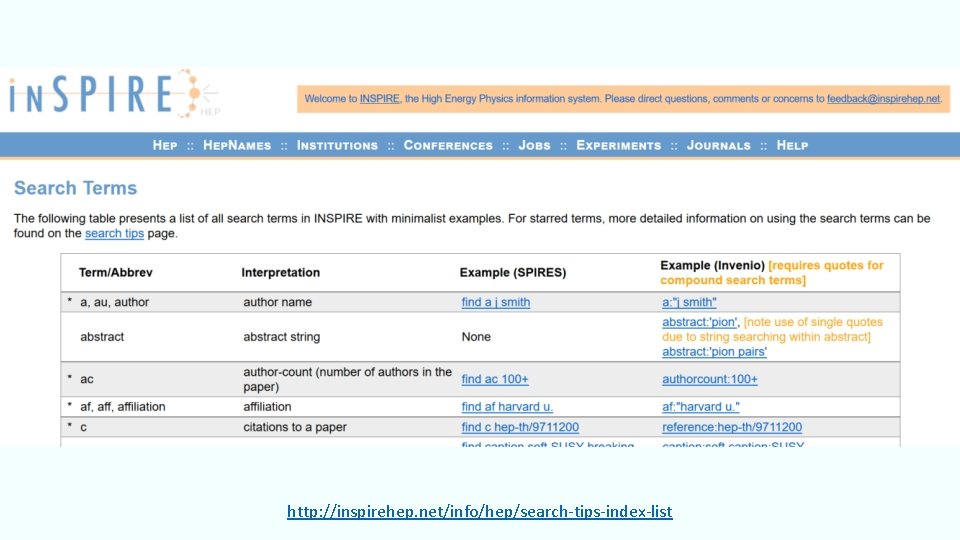Go to the Journals section
The image size is (960, 540).
tap(718, 145)
